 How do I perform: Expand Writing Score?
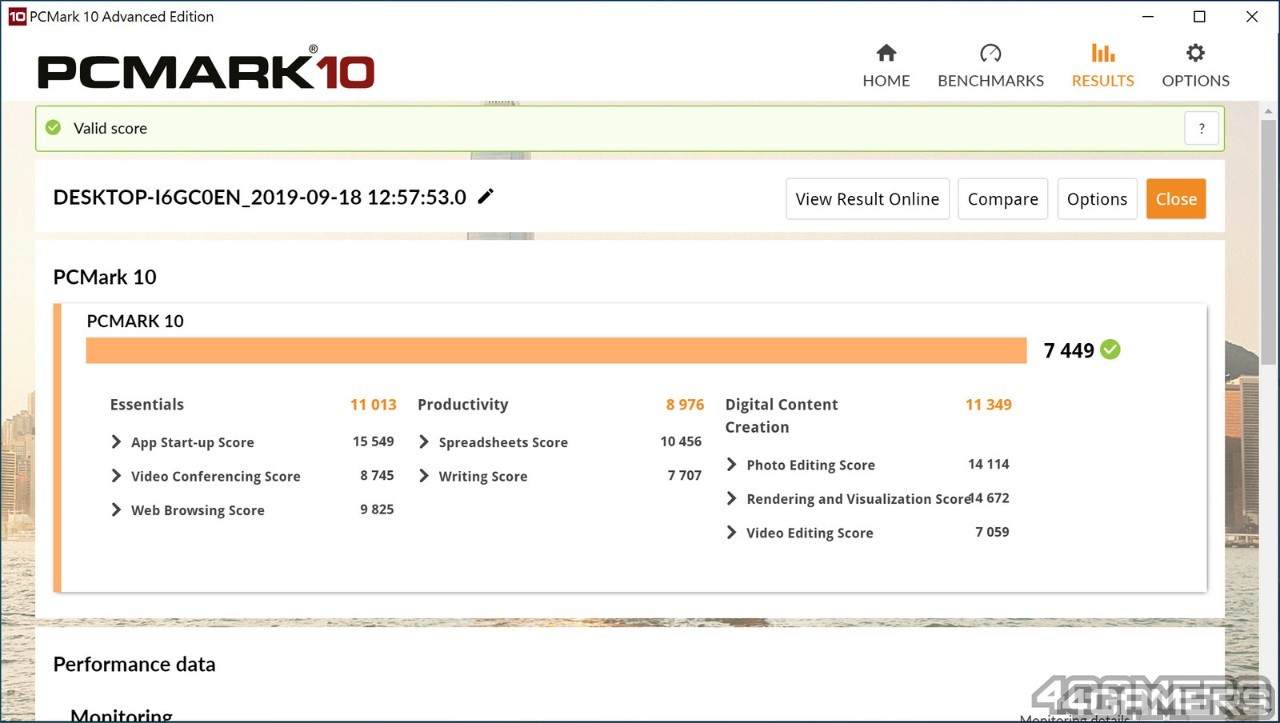[x=424, y=476]
